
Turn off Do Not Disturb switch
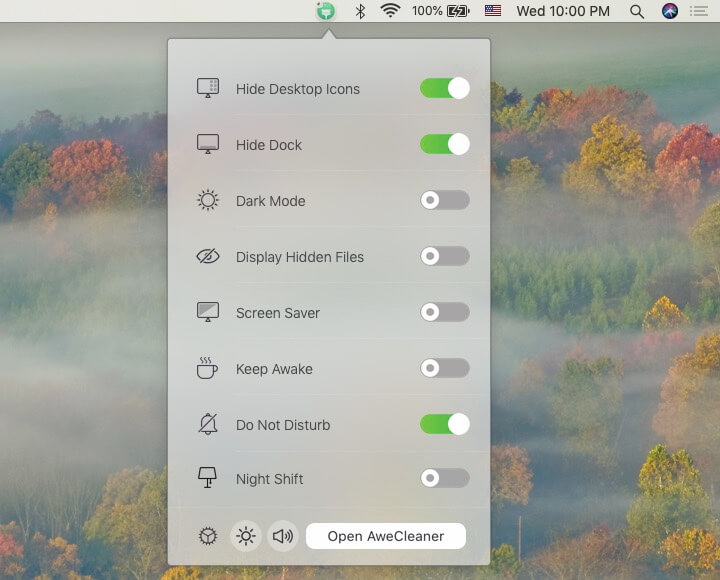tap(445, 425)
